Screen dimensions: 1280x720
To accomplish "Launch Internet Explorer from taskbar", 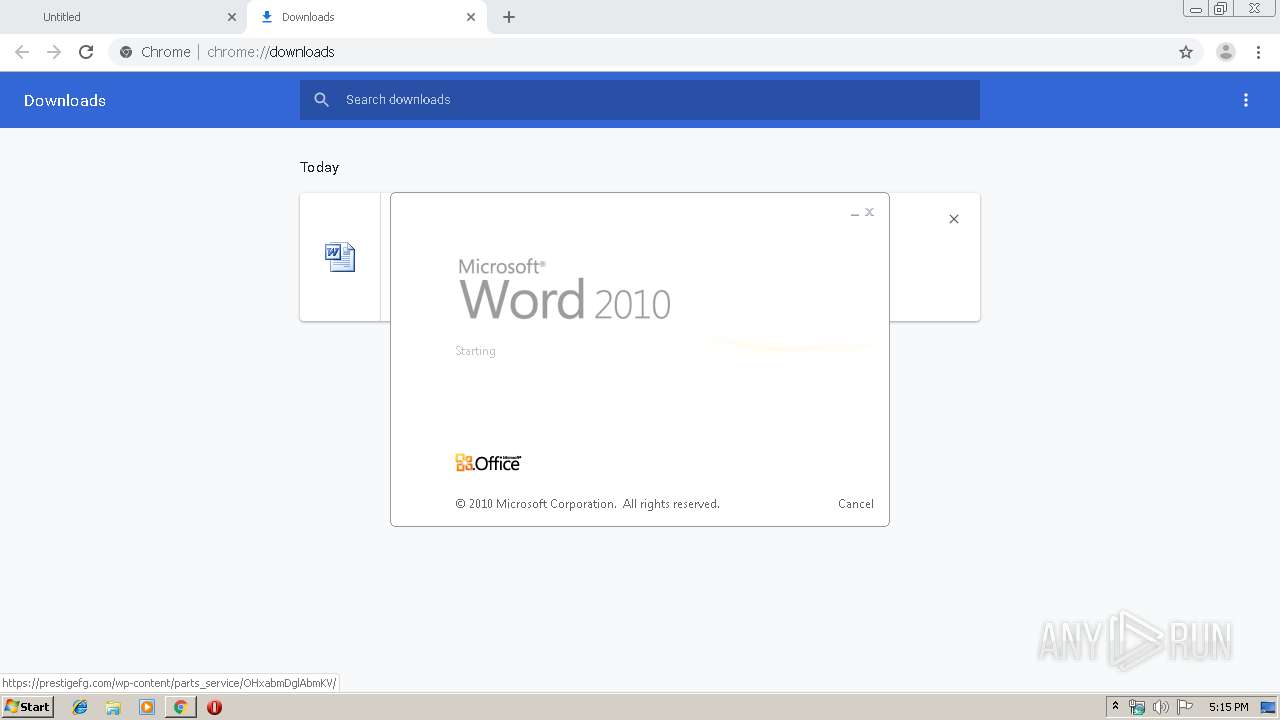I will [x=80, y=707].
